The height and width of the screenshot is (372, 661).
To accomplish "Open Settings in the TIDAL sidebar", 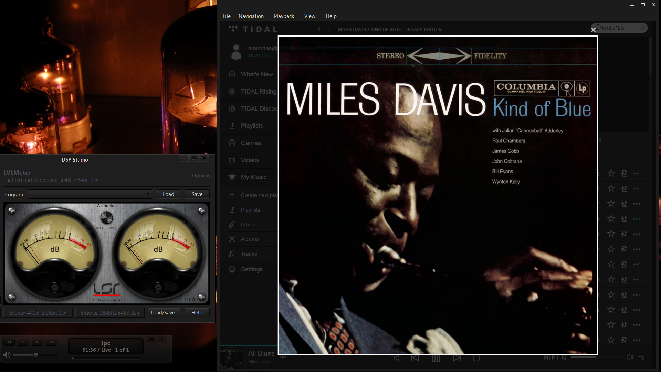I will [x=251, y=269].
